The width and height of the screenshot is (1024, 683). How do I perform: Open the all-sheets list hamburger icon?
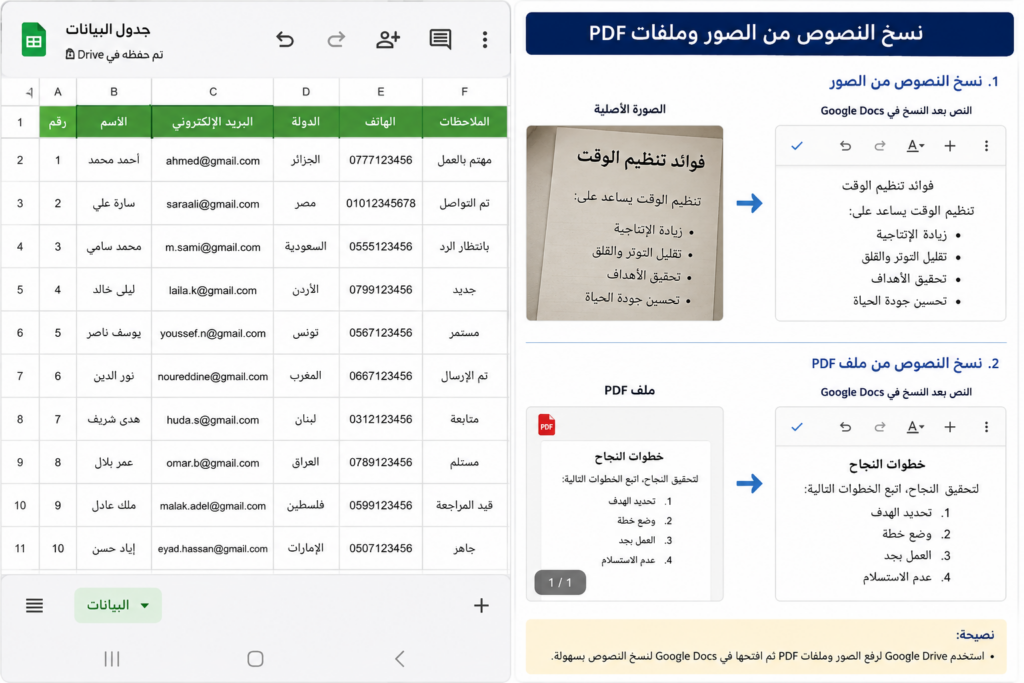[35, 605]
